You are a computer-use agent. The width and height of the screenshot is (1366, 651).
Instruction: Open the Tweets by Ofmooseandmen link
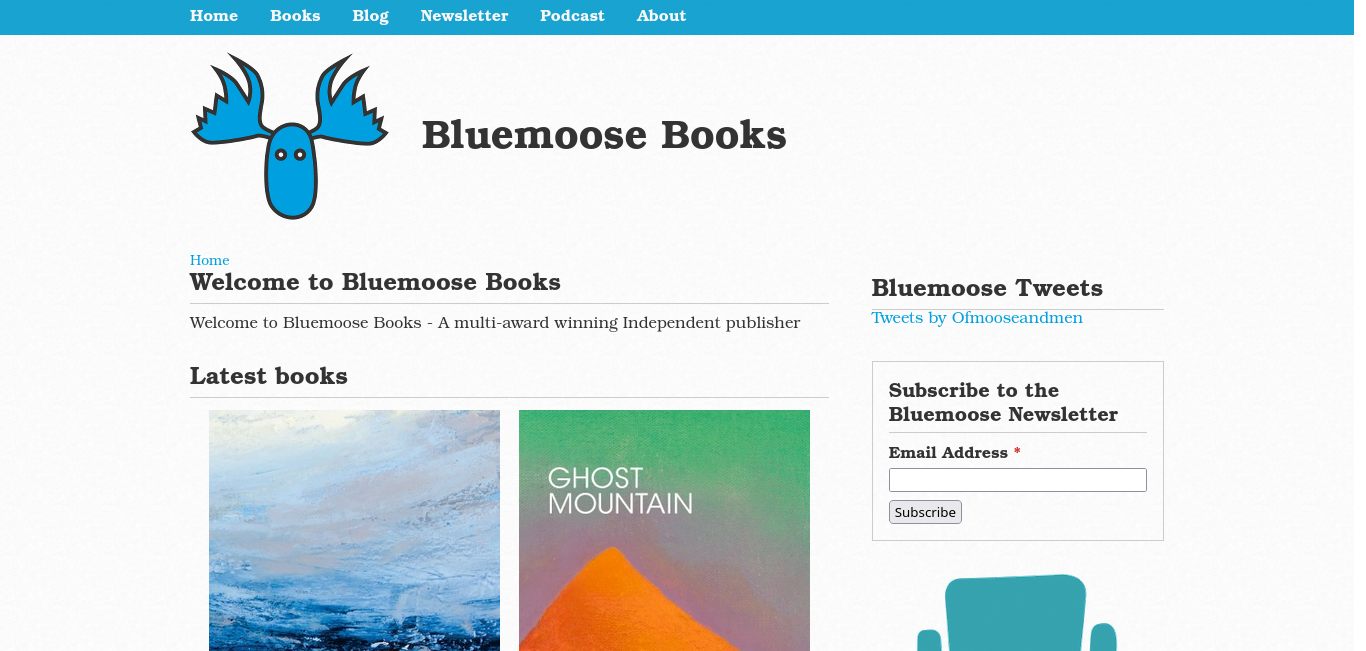click(x=977, y=318)
